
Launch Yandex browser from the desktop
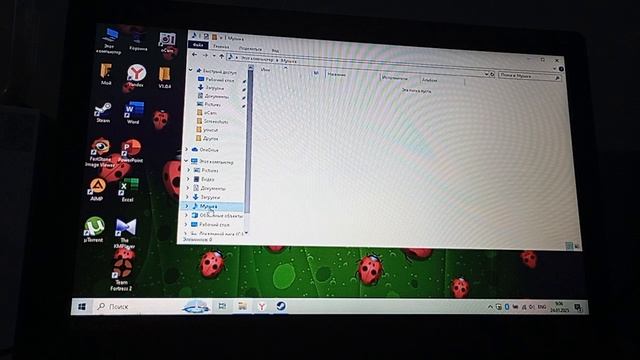[x=136, y=76]
